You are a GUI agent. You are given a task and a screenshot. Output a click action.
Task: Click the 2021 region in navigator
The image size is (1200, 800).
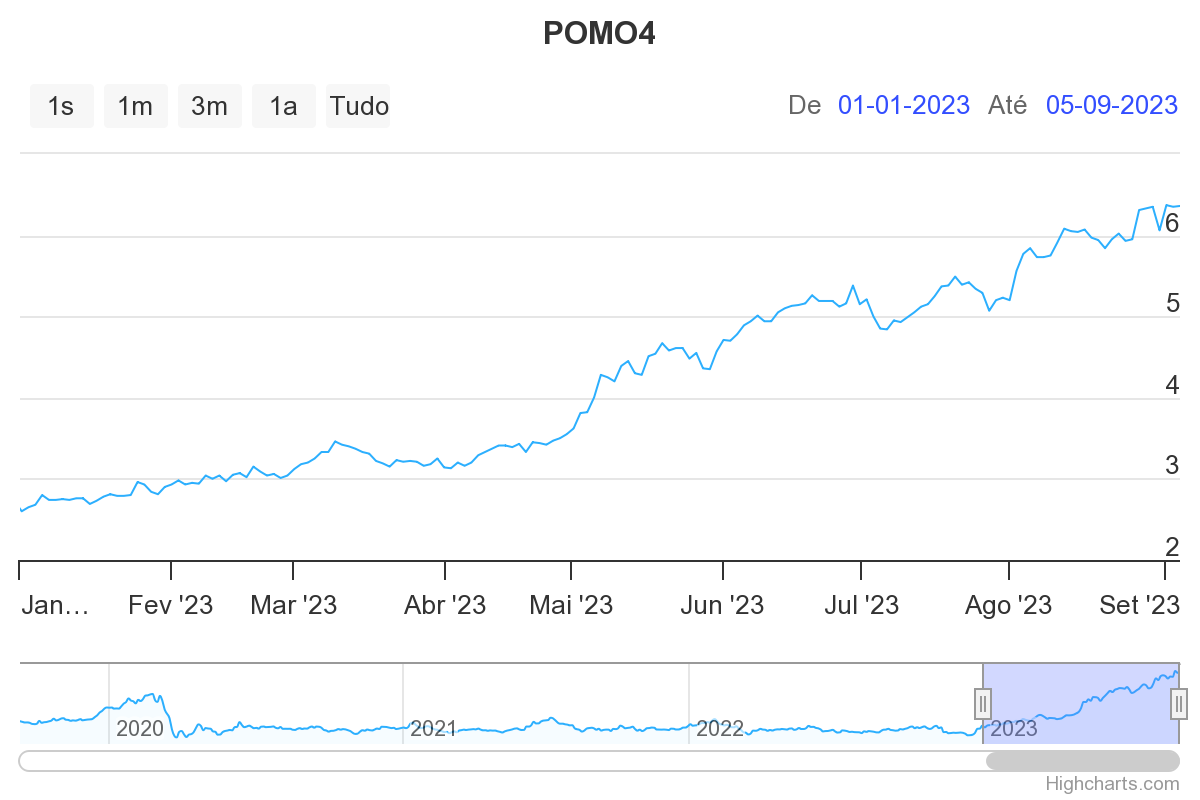pos(433,727)
